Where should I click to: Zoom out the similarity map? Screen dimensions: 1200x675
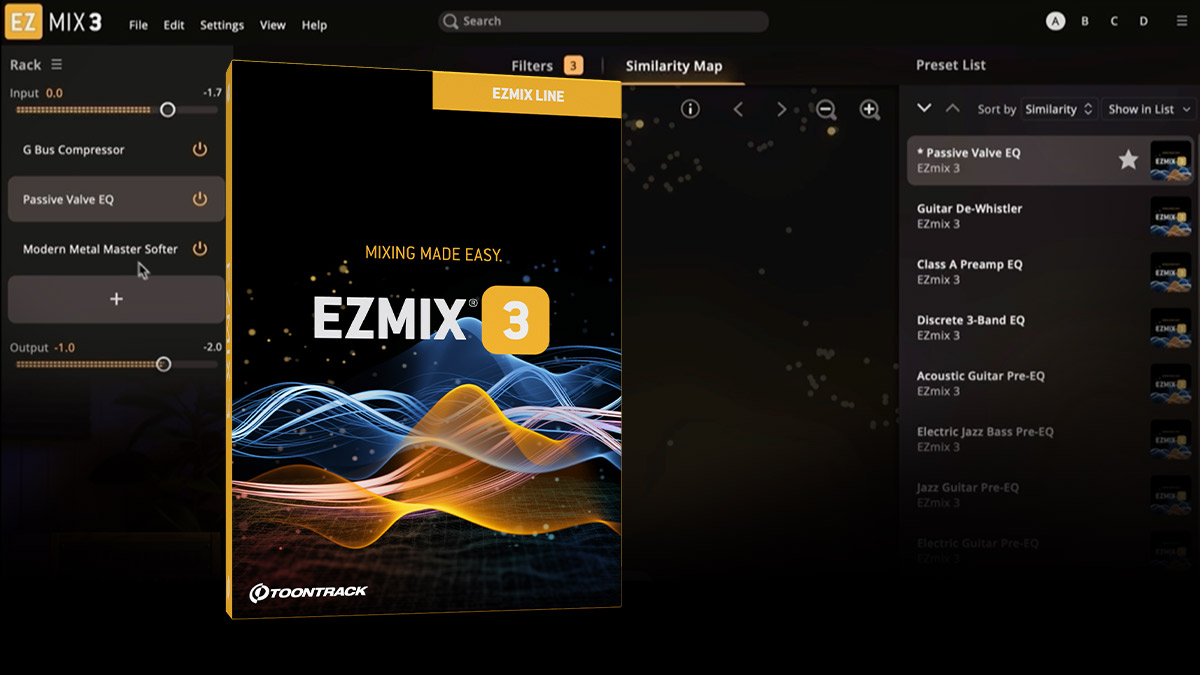tap(826, 109)
